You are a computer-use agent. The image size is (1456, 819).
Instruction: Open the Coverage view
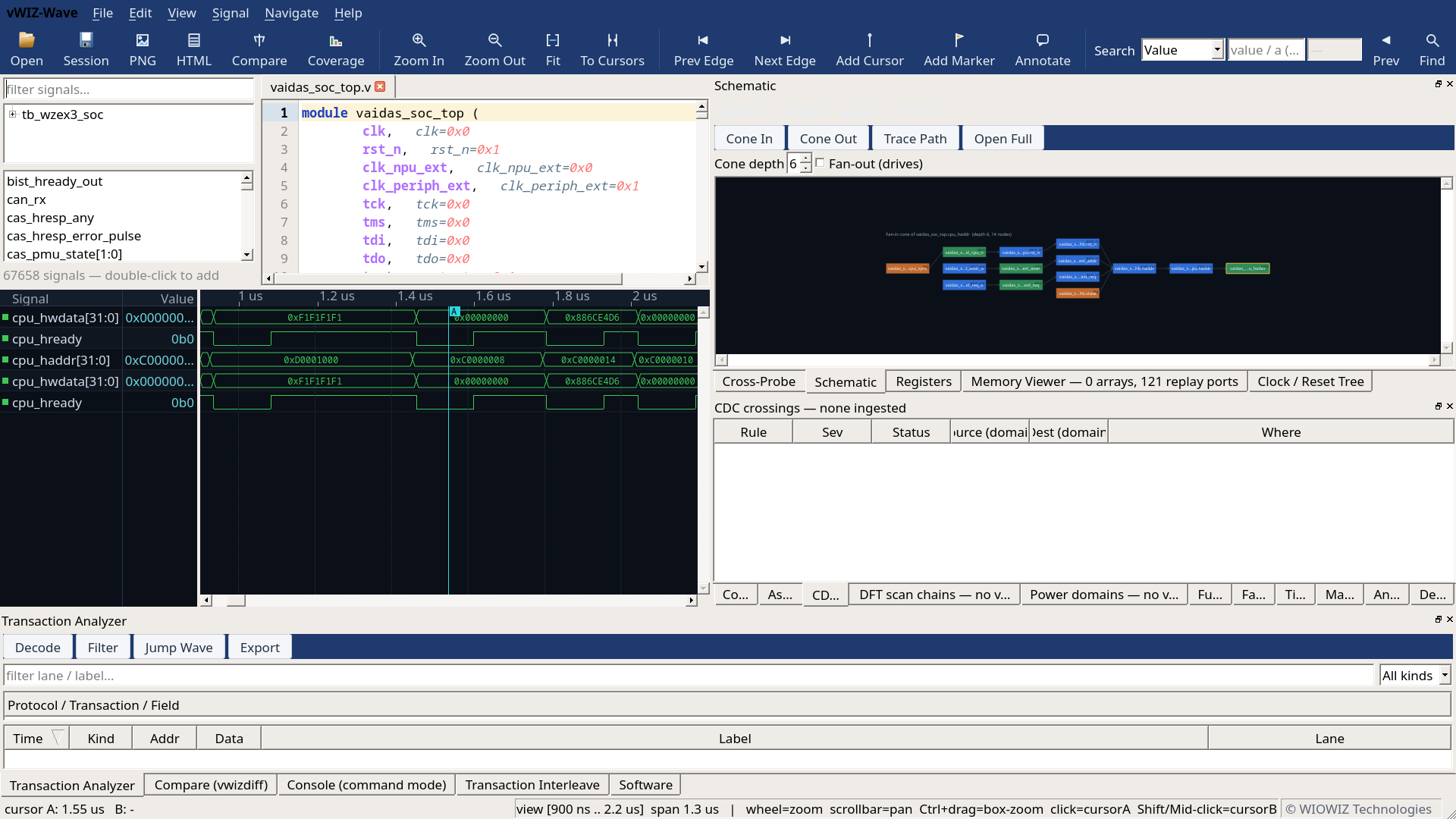click(x=336, y=49)
